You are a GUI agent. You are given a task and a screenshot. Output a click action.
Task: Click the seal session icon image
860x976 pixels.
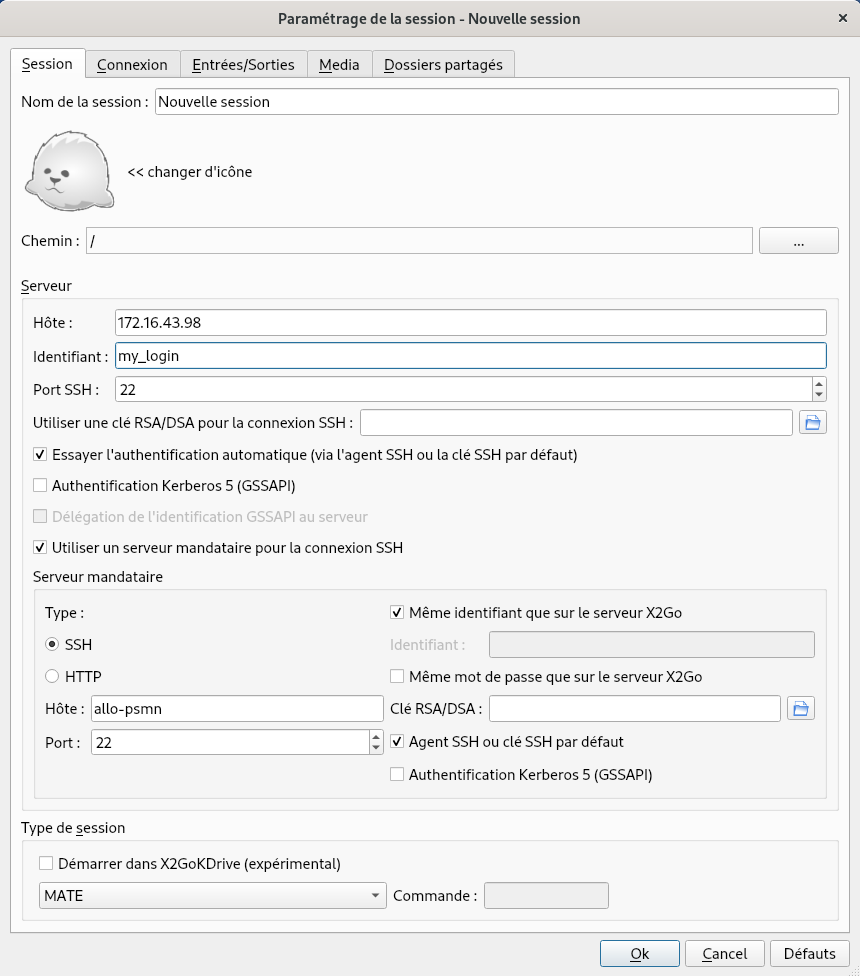point(65,171)
